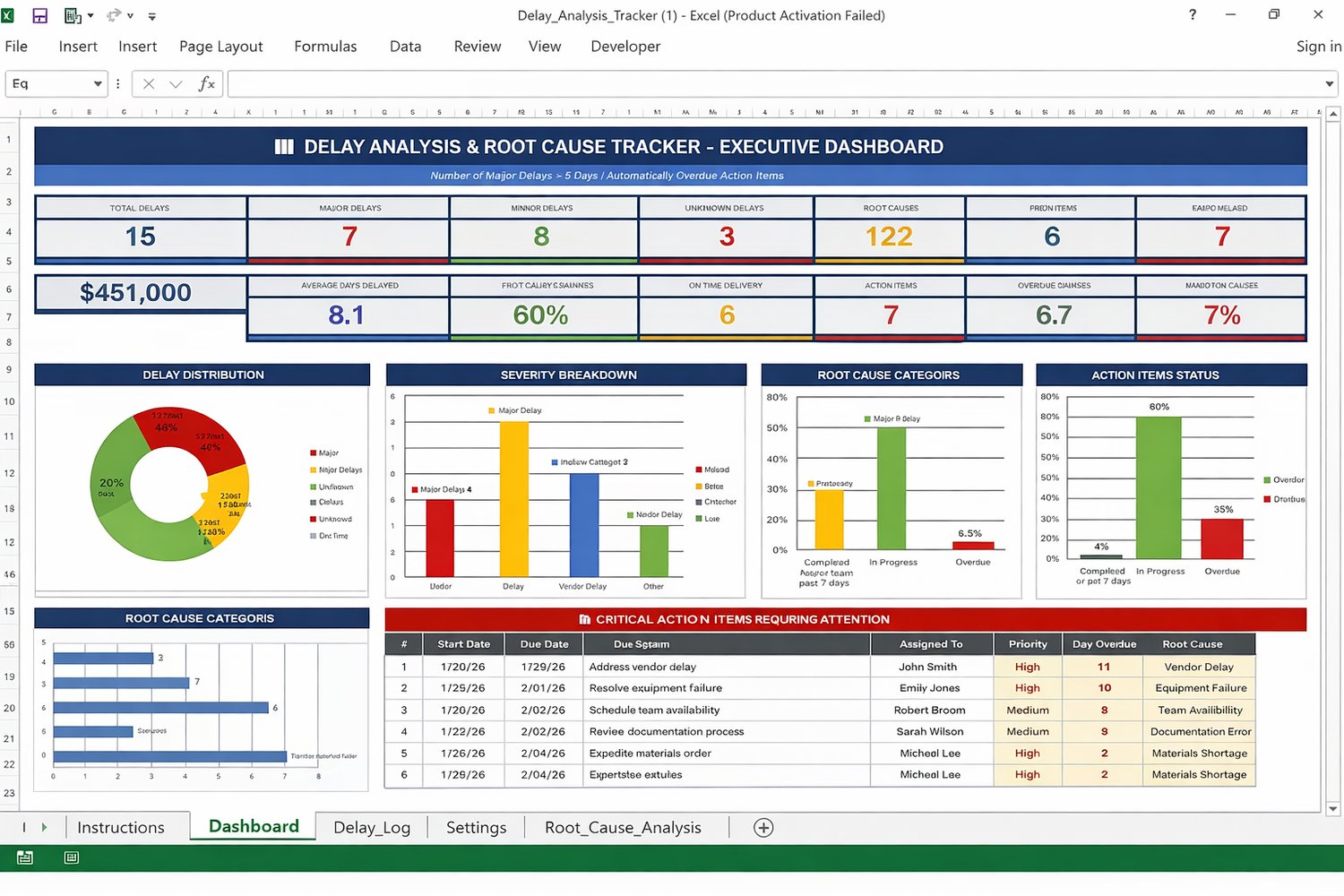Viewport: 1344px width, 896px height.
Task: Save the workbook using the Quick Access Toolbar icon
Action: pos(39,15)
